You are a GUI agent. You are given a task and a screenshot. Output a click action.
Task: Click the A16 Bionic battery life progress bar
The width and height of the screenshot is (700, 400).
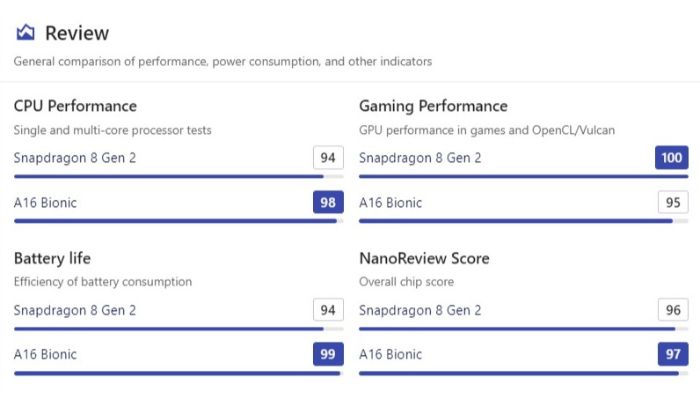(179, 373)
